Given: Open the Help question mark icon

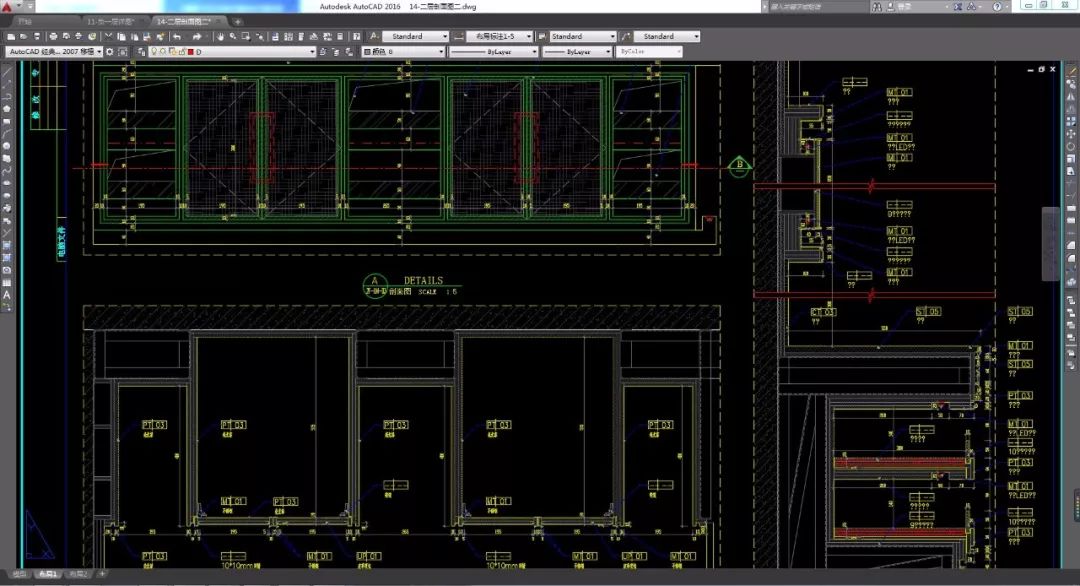Looking at the screenshot, I should point(357,37).
